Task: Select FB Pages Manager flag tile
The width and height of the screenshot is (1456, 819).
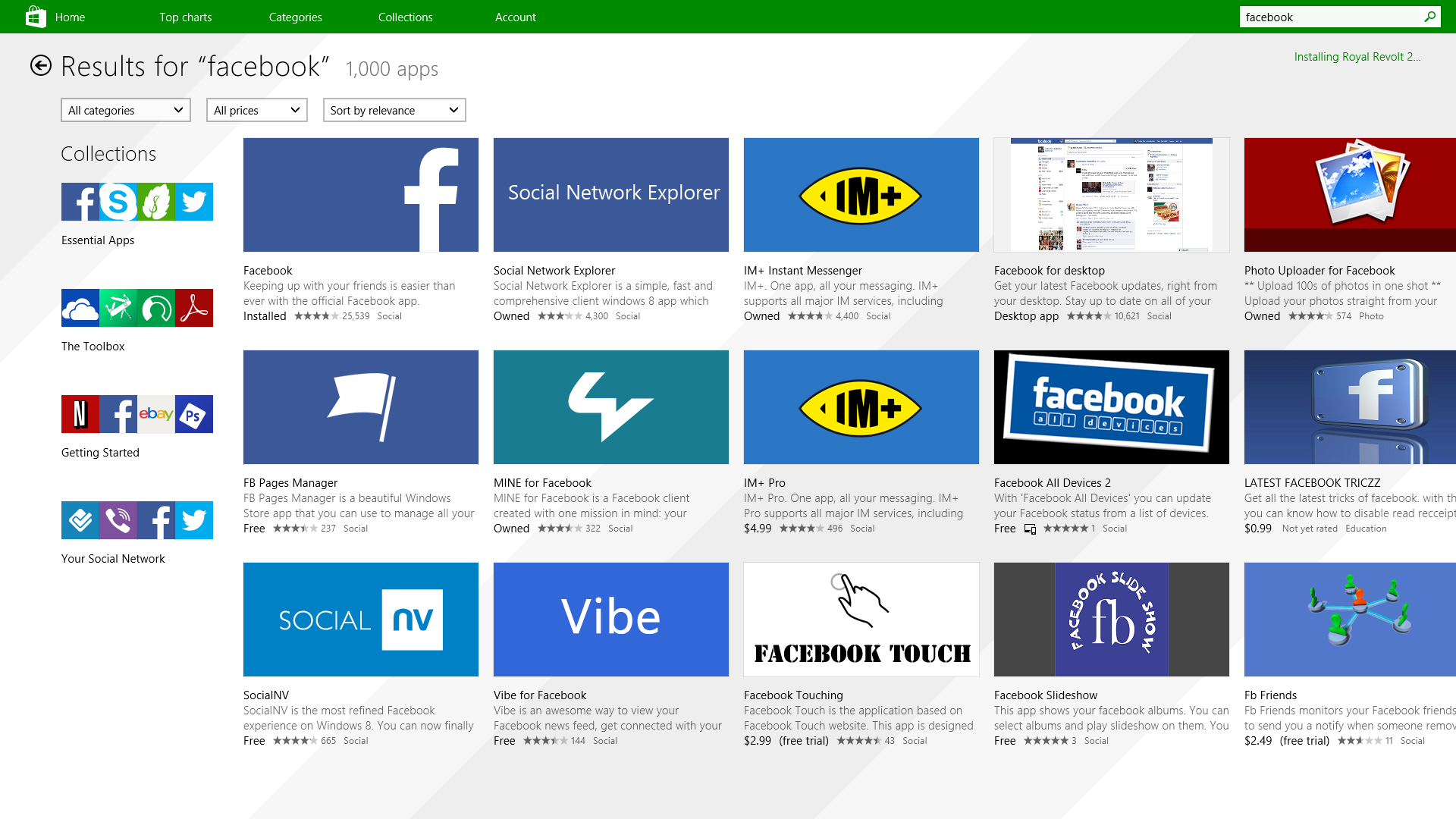Action: click(360, 407)
